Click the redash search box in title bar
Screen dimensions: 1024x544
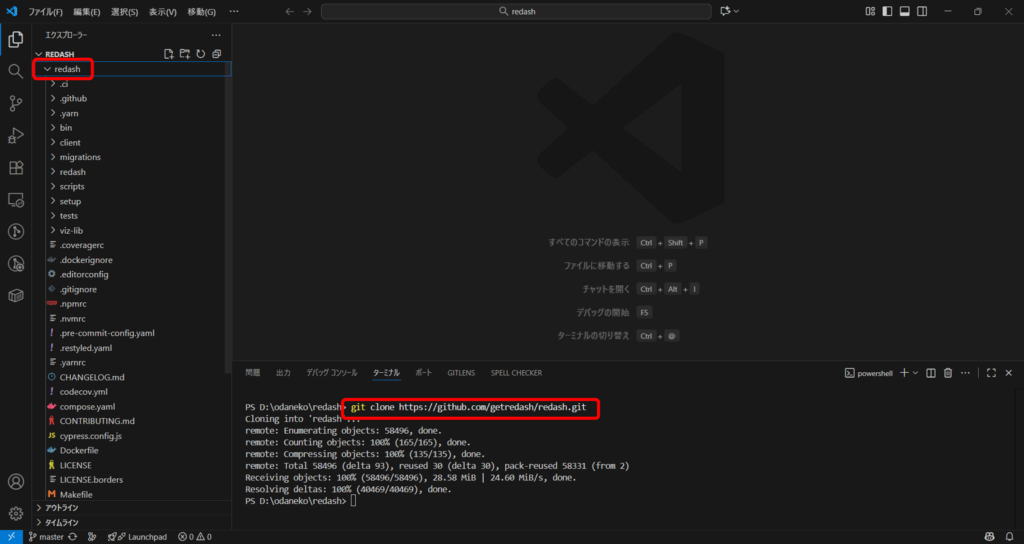point(514,11)
